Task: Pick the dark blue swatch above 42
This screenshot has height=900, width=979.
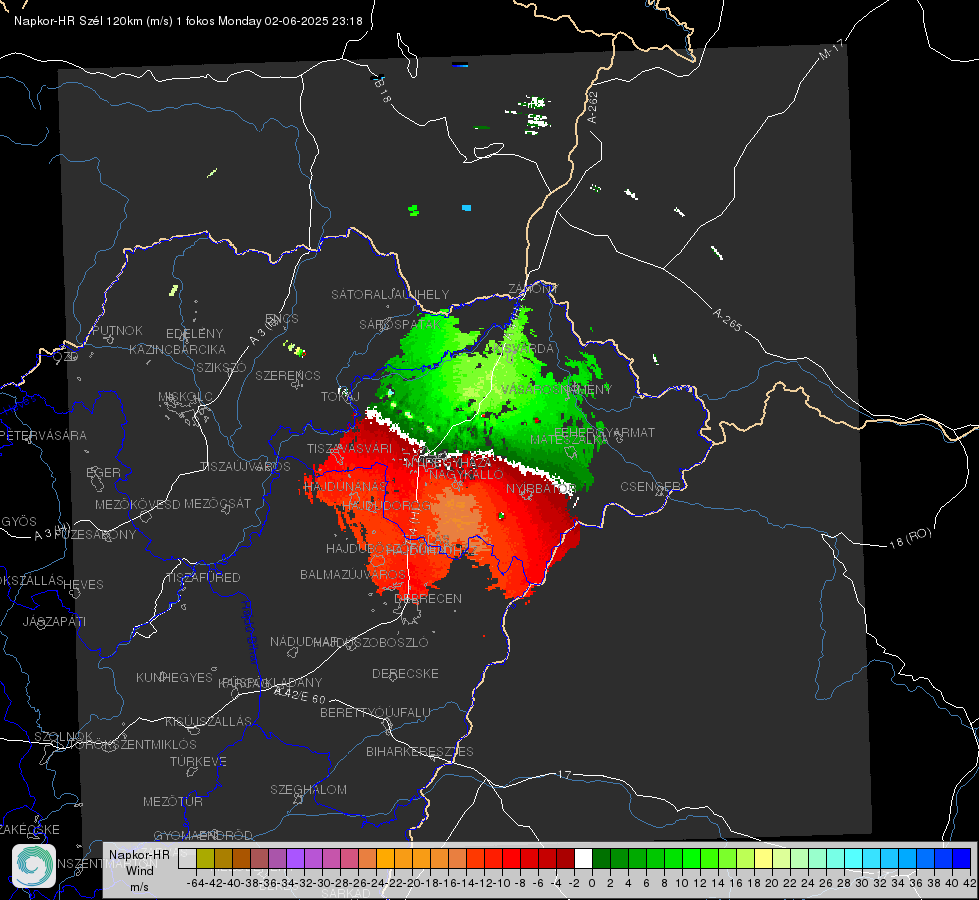Action: coord(962,859)
